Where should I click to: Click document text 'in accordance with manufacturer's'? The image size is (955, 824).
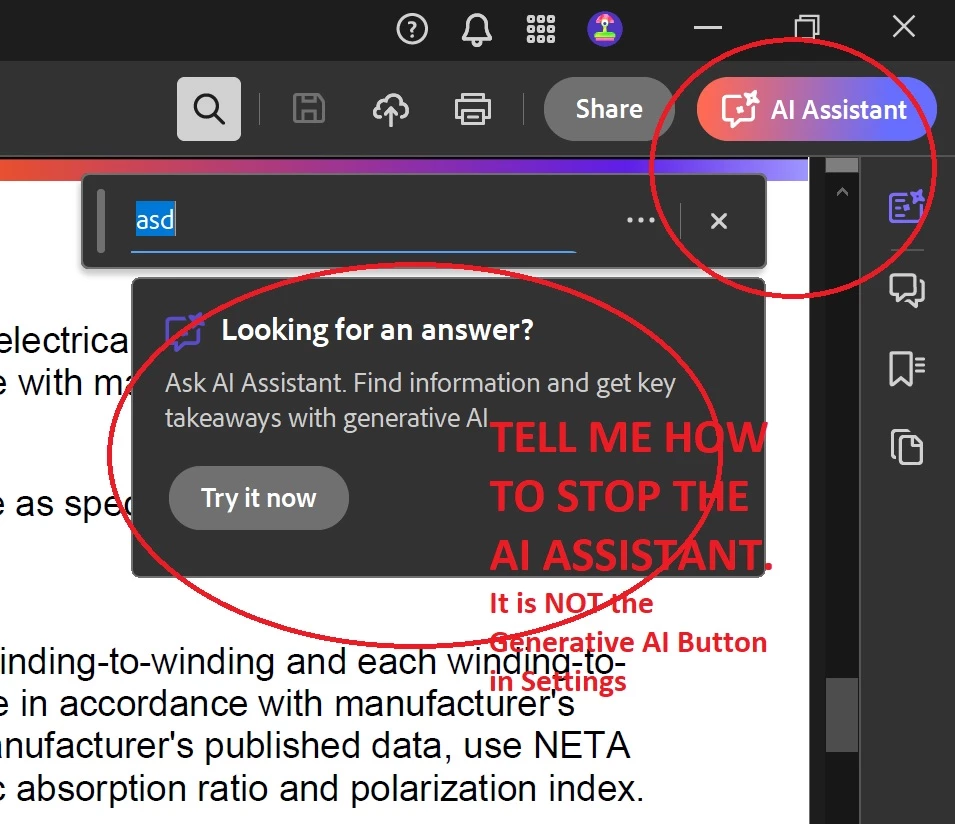297,704
